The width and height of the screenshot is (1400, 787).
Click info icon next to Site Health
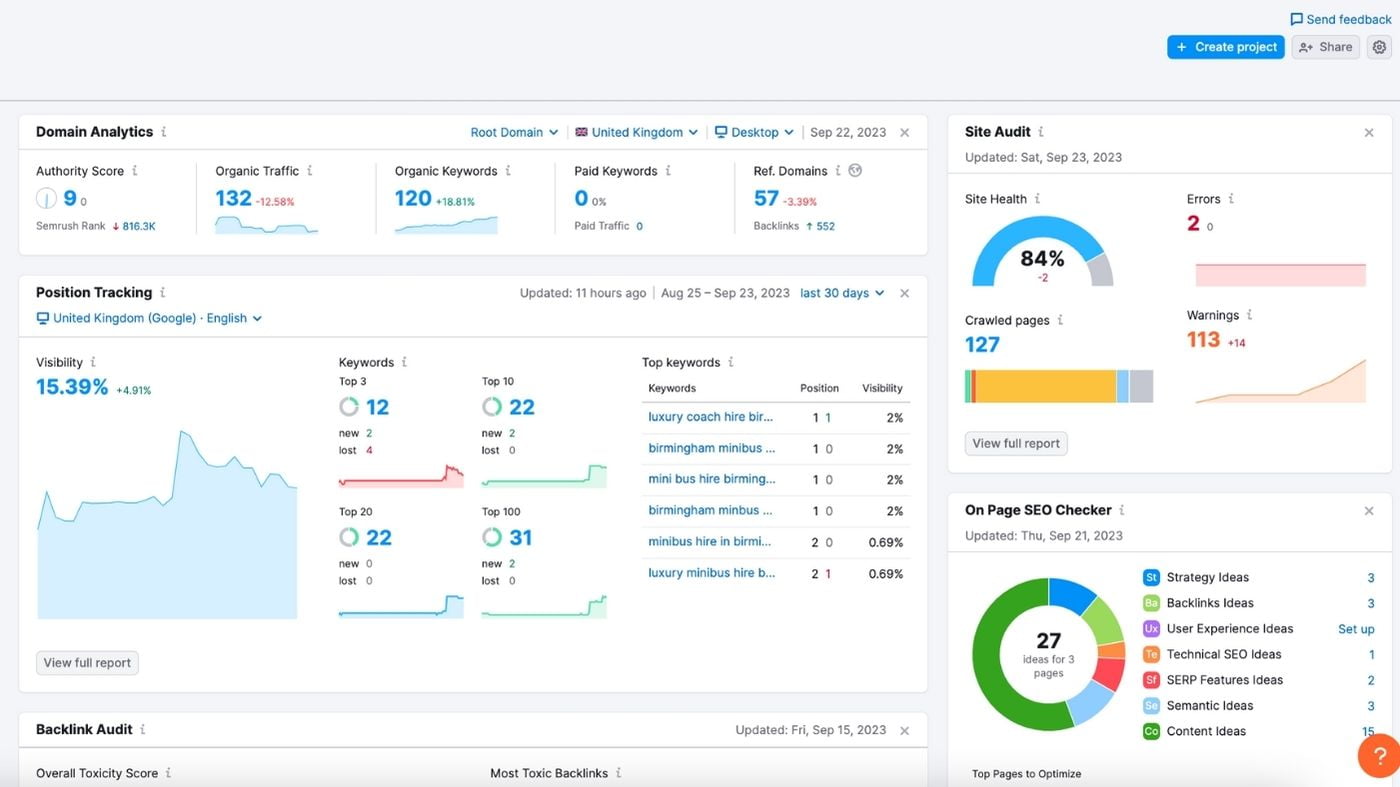click(1037, 199)
